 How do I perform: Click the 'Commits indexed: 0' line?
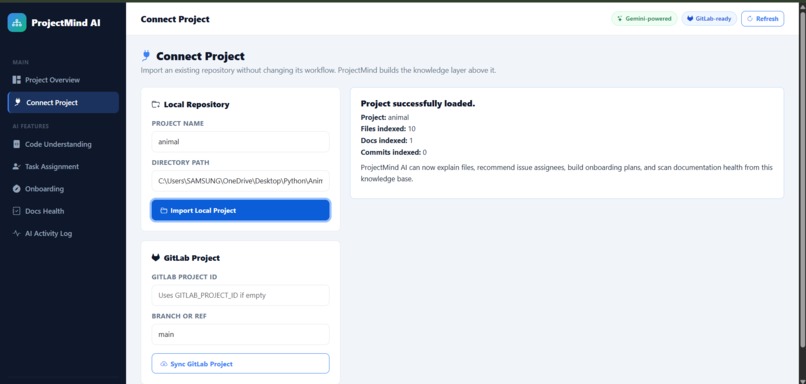point(394,152)
